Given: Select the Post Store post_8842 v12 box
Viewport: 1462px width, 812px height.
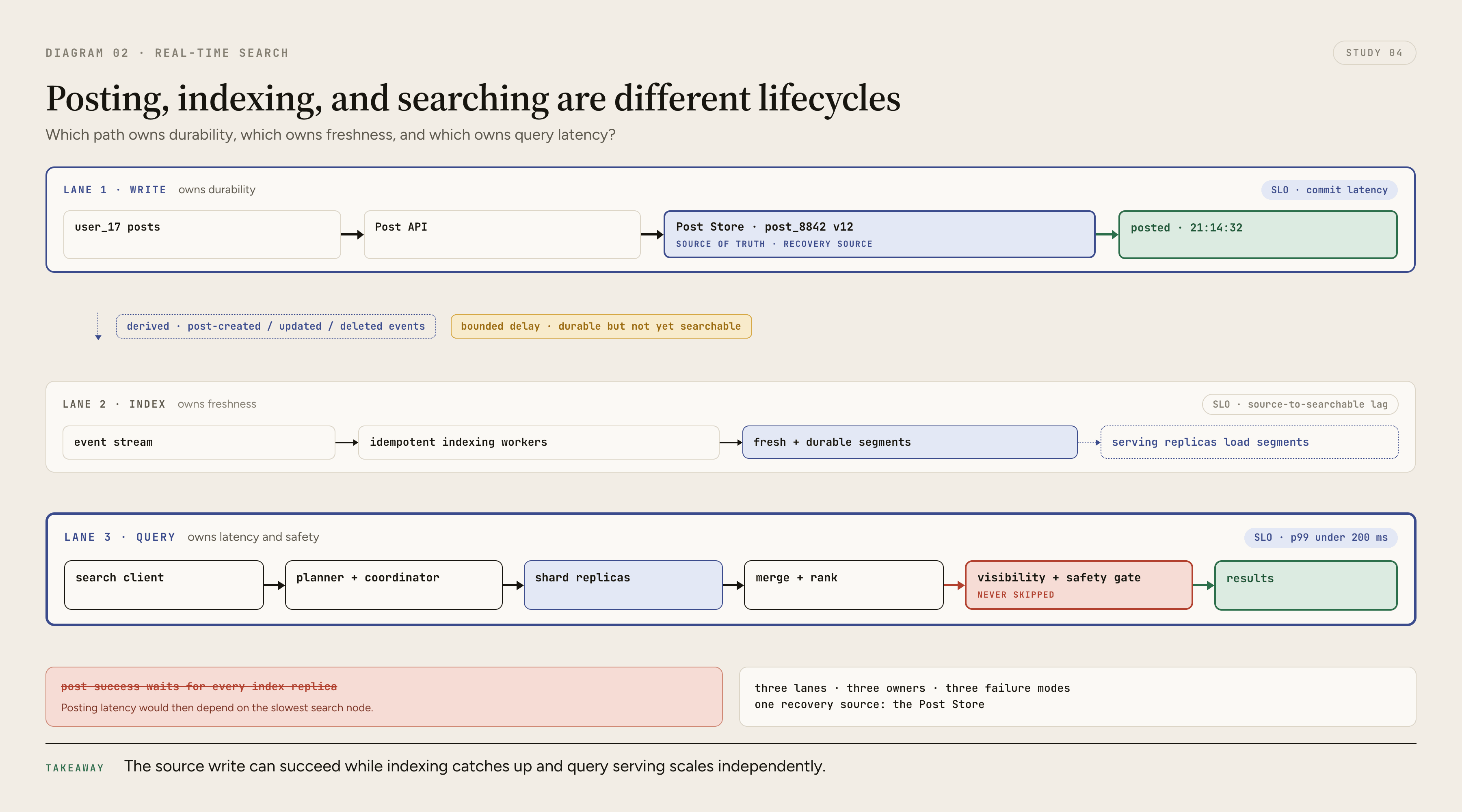Looking at the screenshot, I should 879,234.
